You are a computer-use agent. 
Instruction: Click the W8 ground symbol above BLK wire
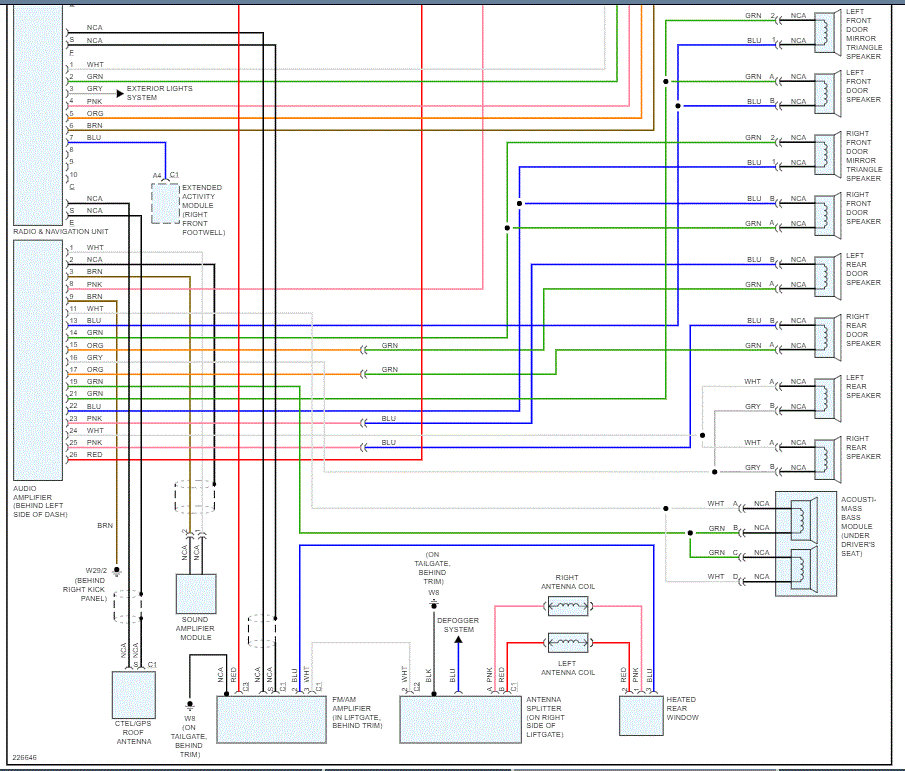pos(434,604)
